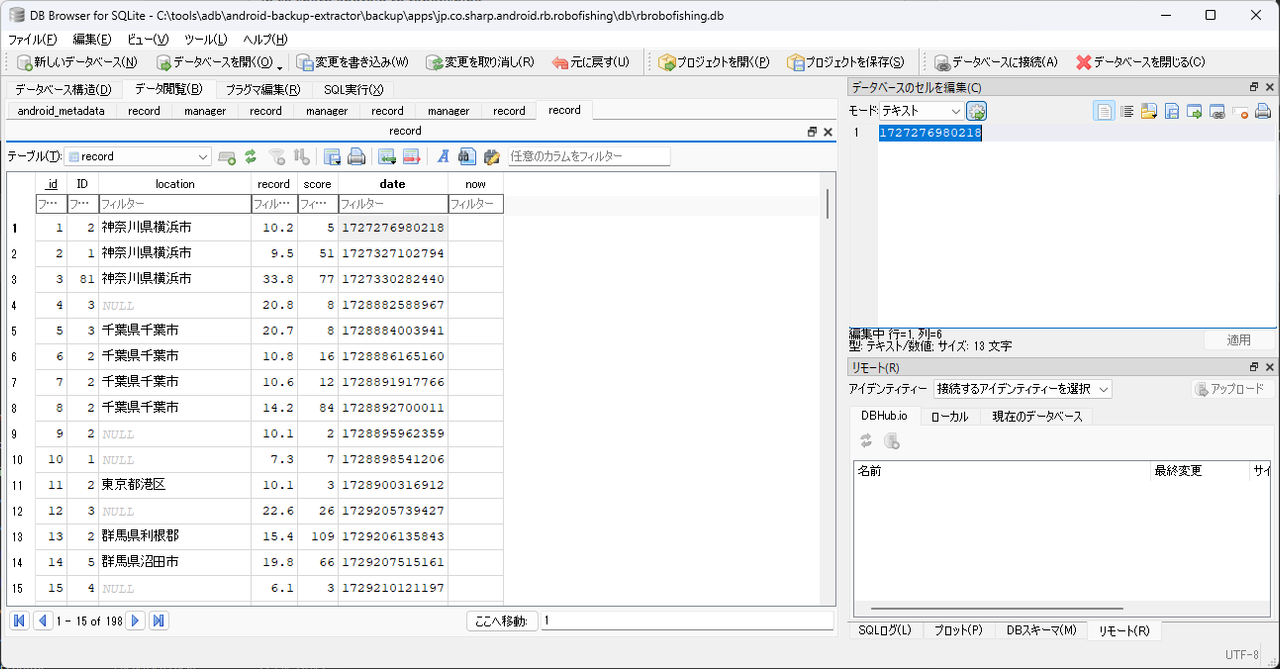
Task: Click the insert new record icon
Action: point(228,157)
